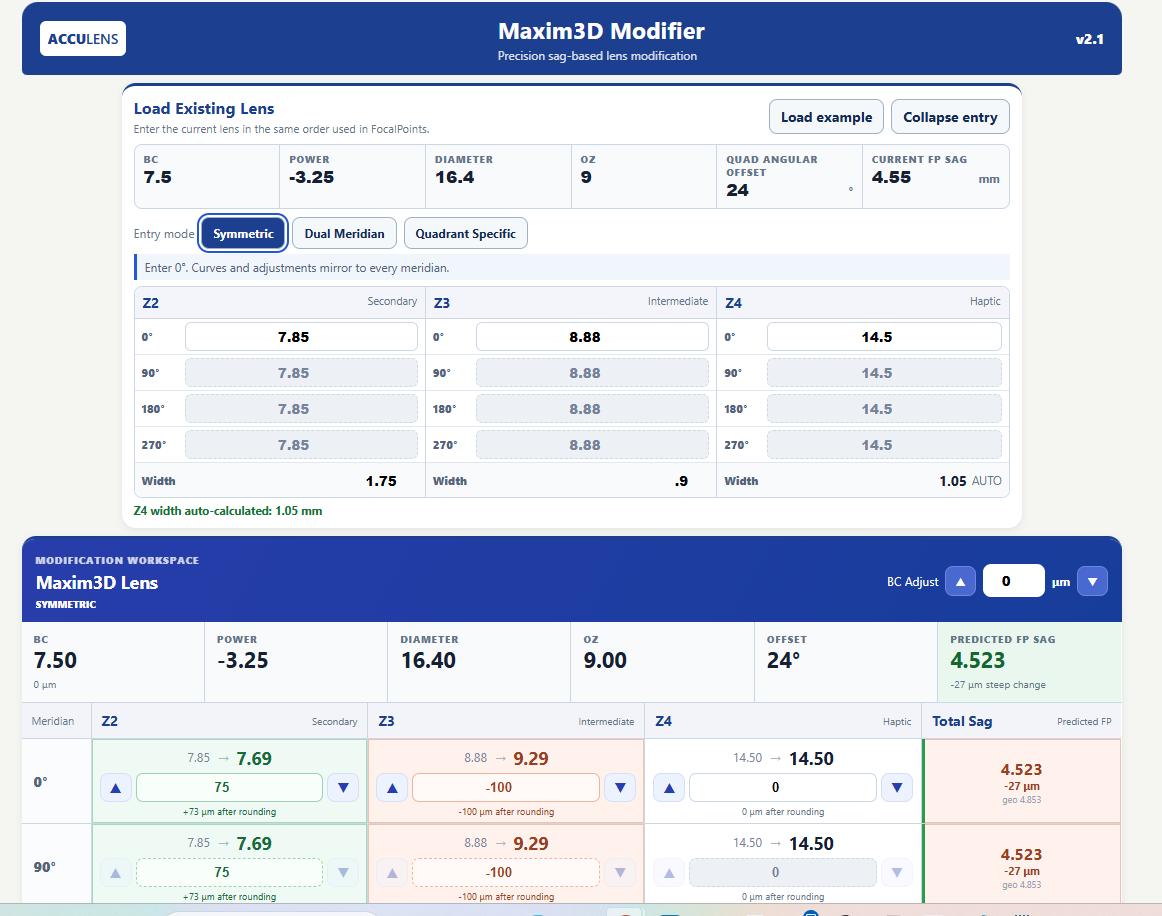This screenshot has height=916, width=1162.
Task: Increase Z4 adjustment at 0° meridian
Action: 669,787
